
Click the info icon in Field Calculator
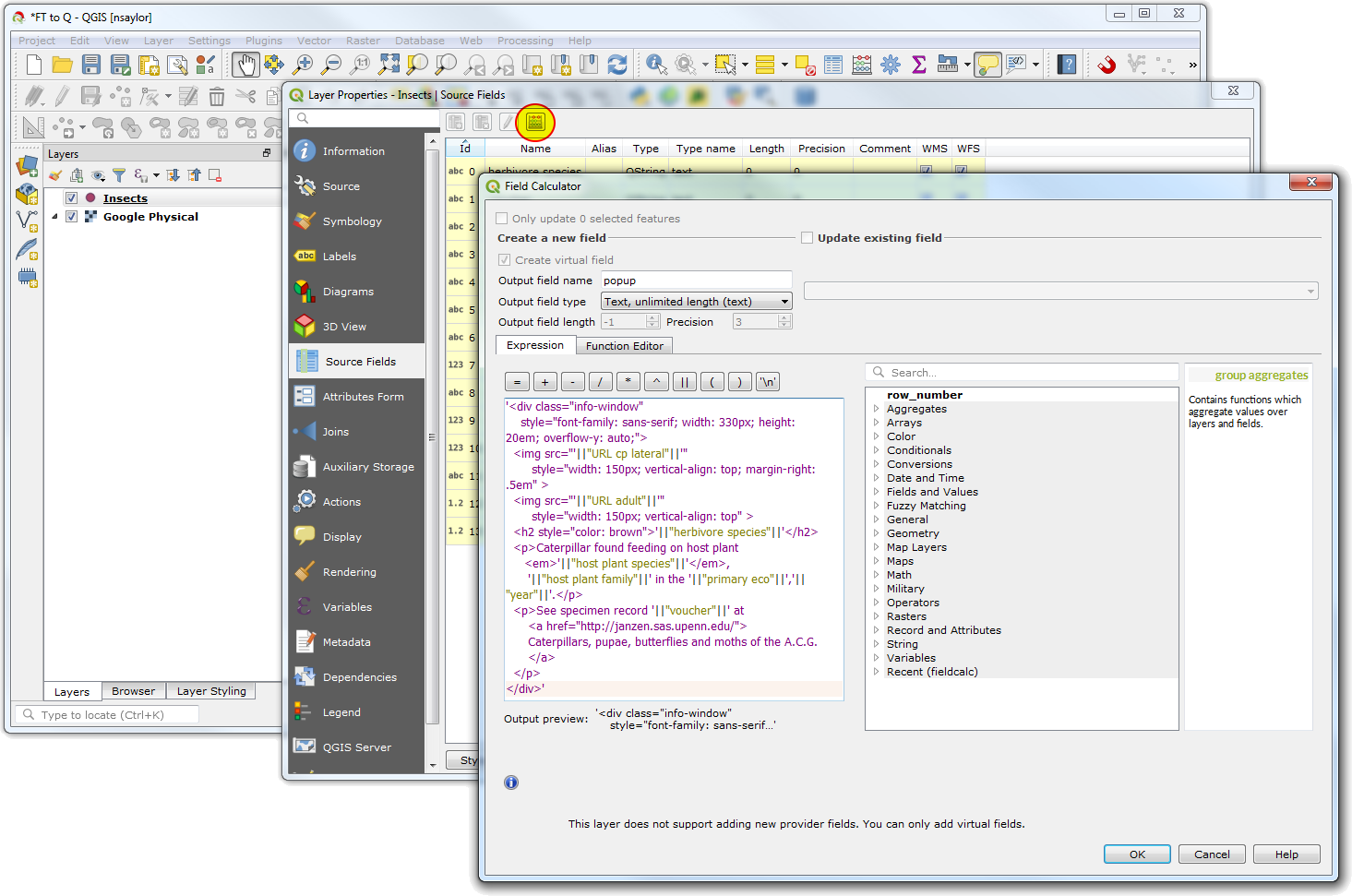511,783
